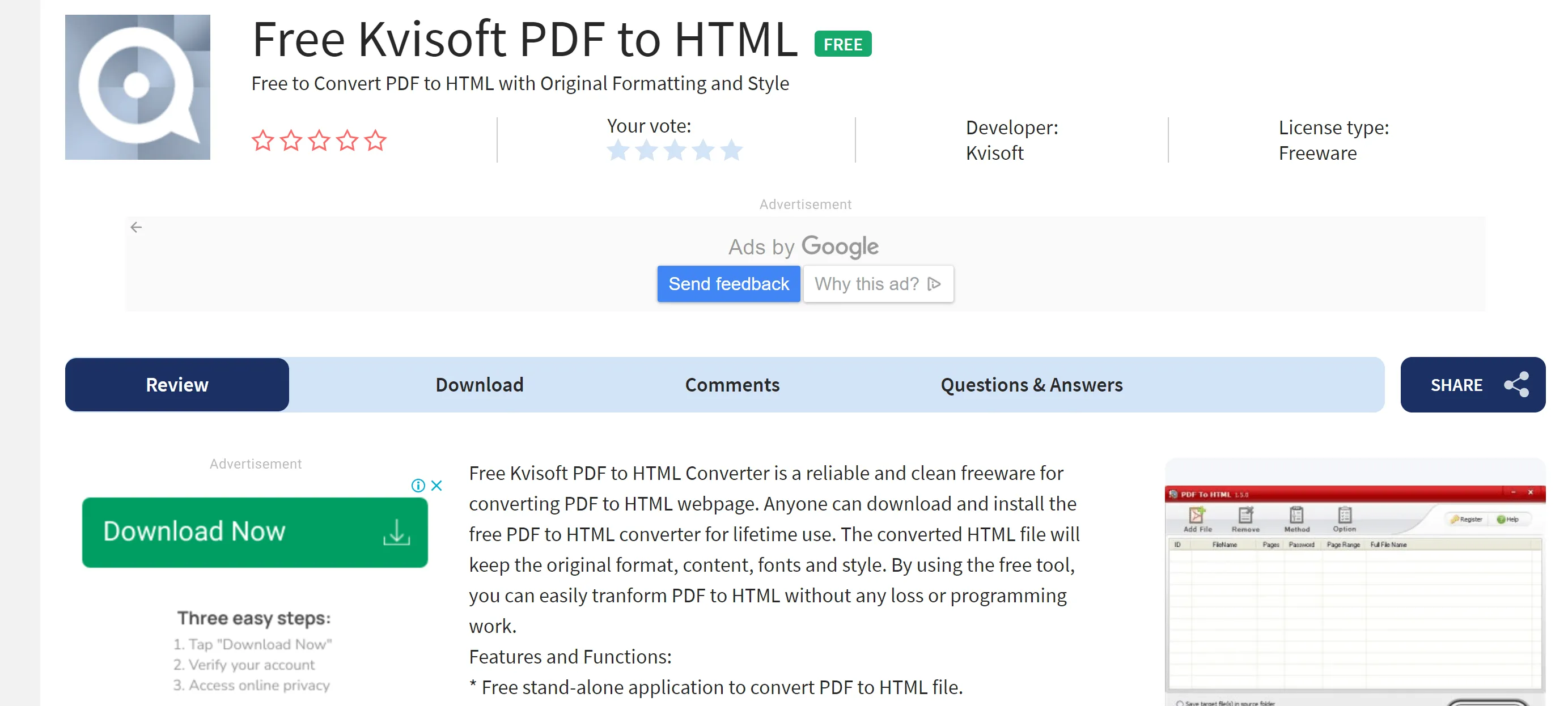
Task: Expand the Full File Name column
Action: 1532,544
